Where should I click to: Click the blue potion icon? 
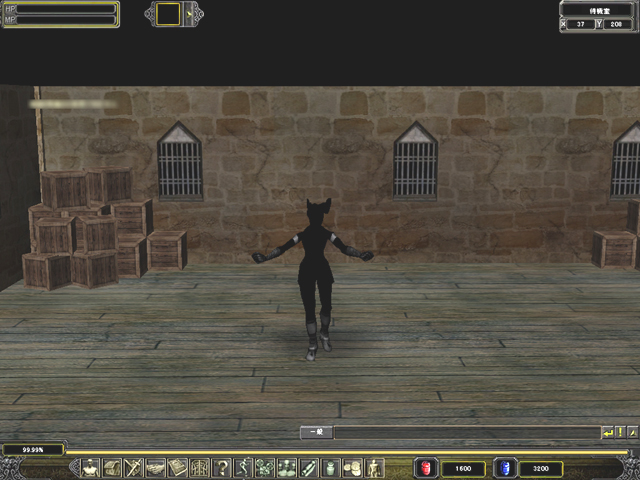(x=504, y=468)
